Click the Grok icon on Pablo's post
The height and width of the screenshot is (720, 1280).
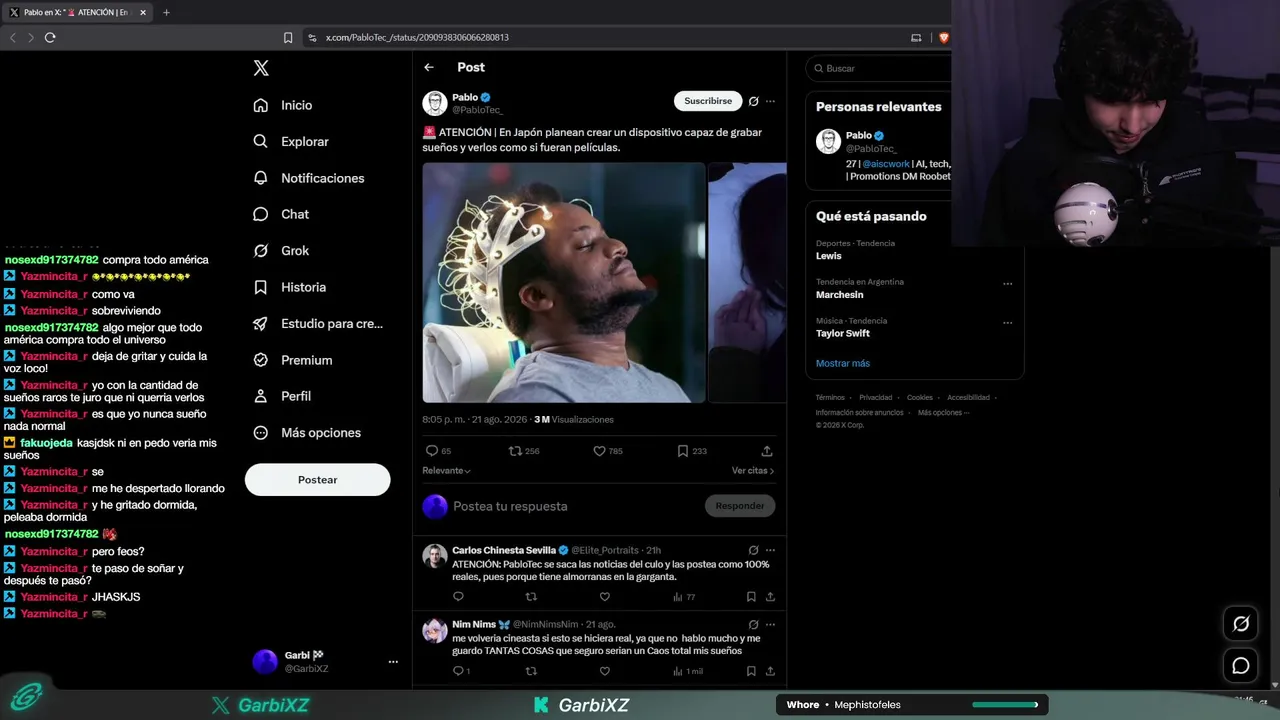(x=754, y=101)
